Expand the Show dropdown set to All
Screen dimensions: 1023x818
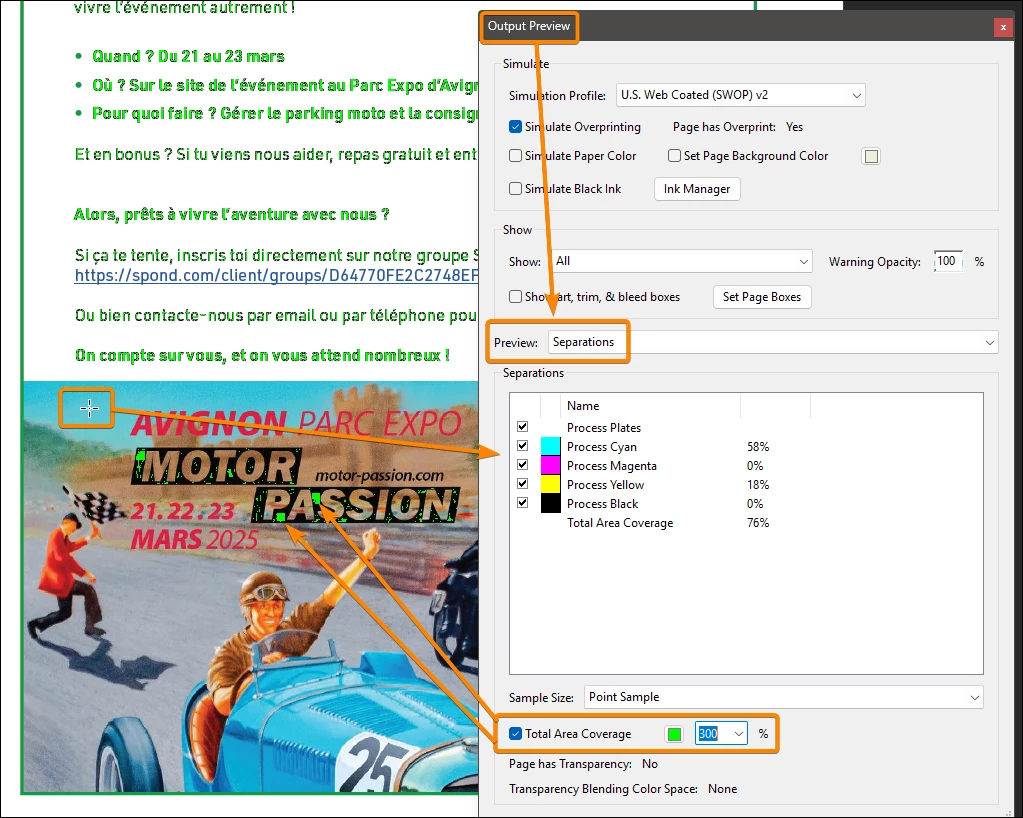coord(682,261)
